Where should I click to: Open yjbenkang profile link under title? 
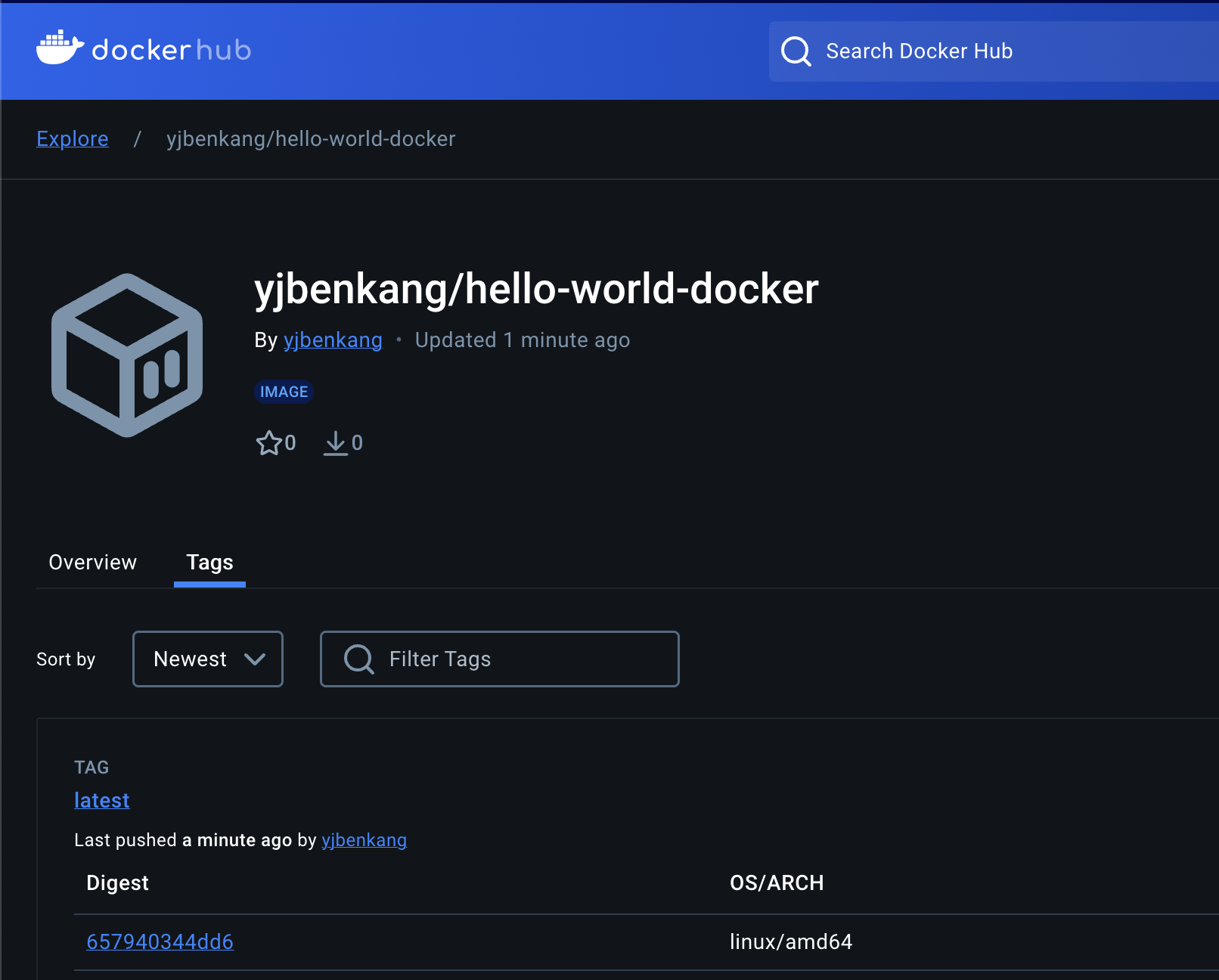[333, 340]
